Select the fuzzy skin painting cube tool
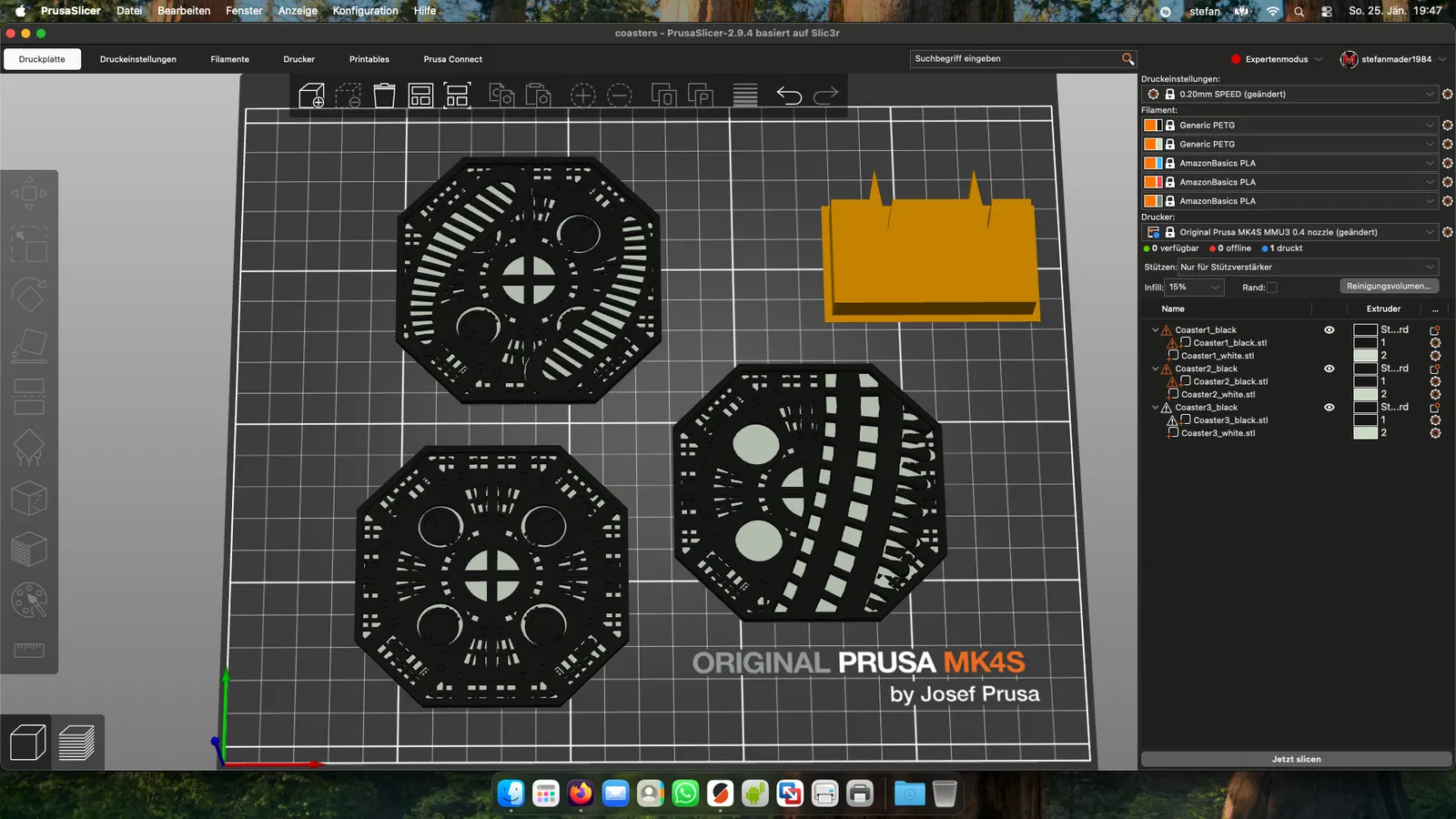1456x819 pixels. coord(29,550)
